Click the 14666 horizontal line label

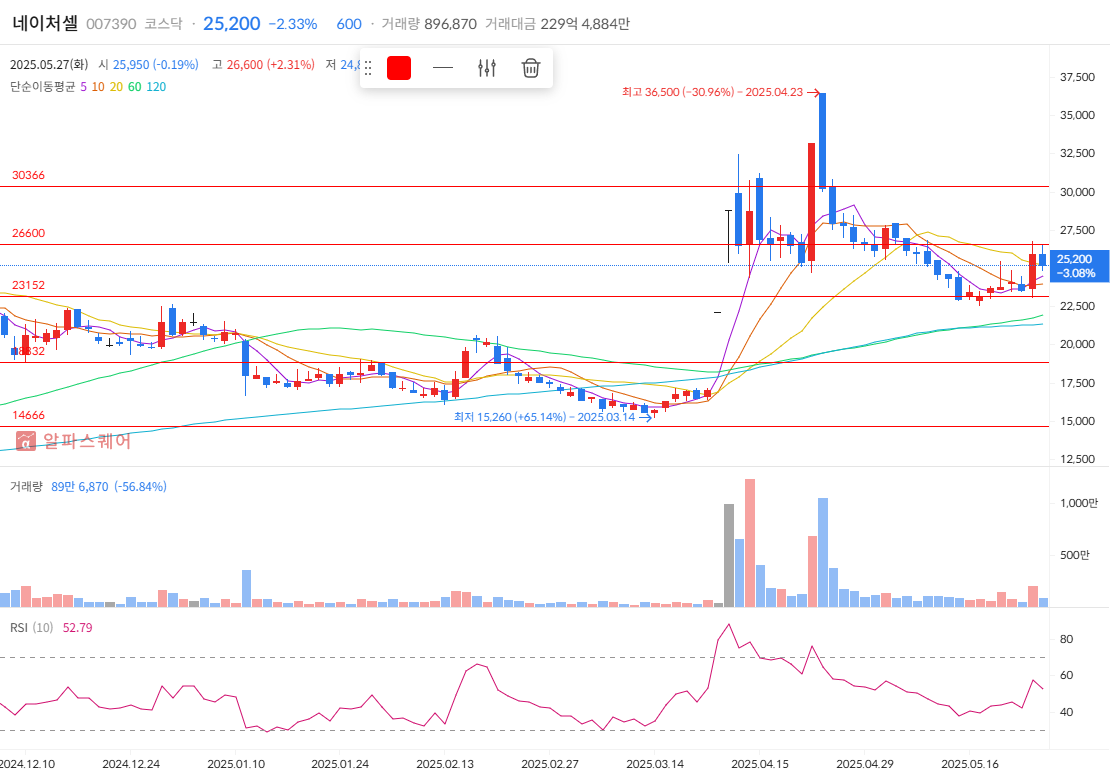point(28,415)
